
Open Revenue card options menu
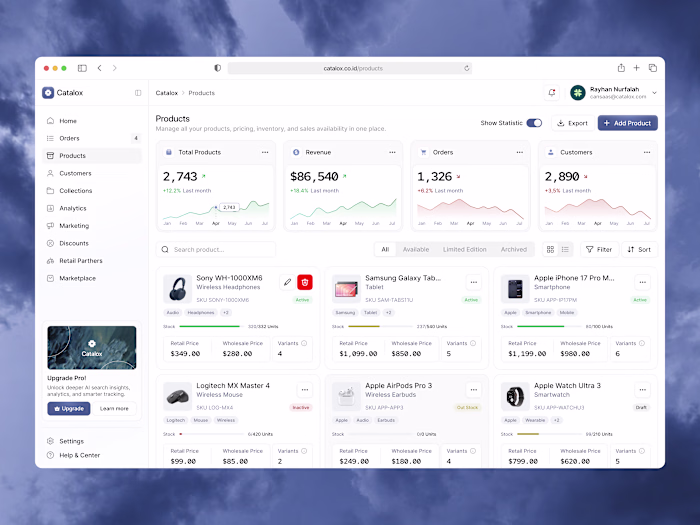point(392,152)
